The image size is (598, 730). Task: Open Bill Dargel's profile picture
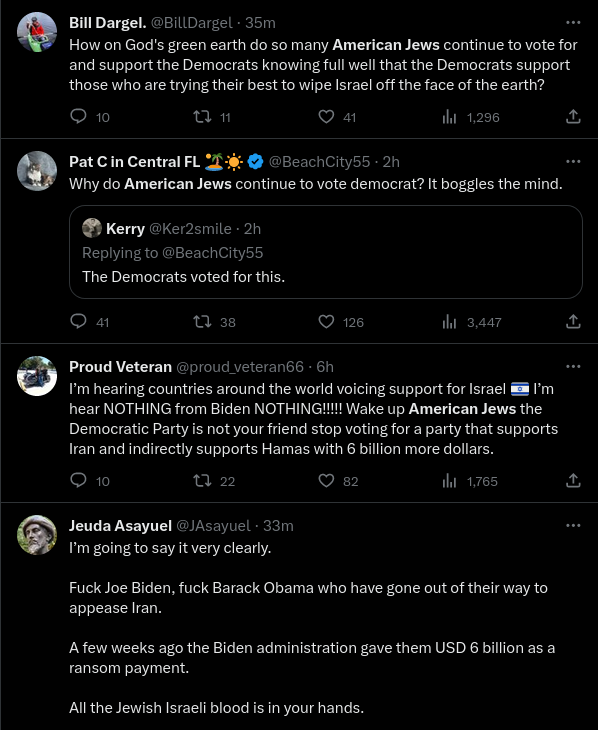(x=37, y=32)
